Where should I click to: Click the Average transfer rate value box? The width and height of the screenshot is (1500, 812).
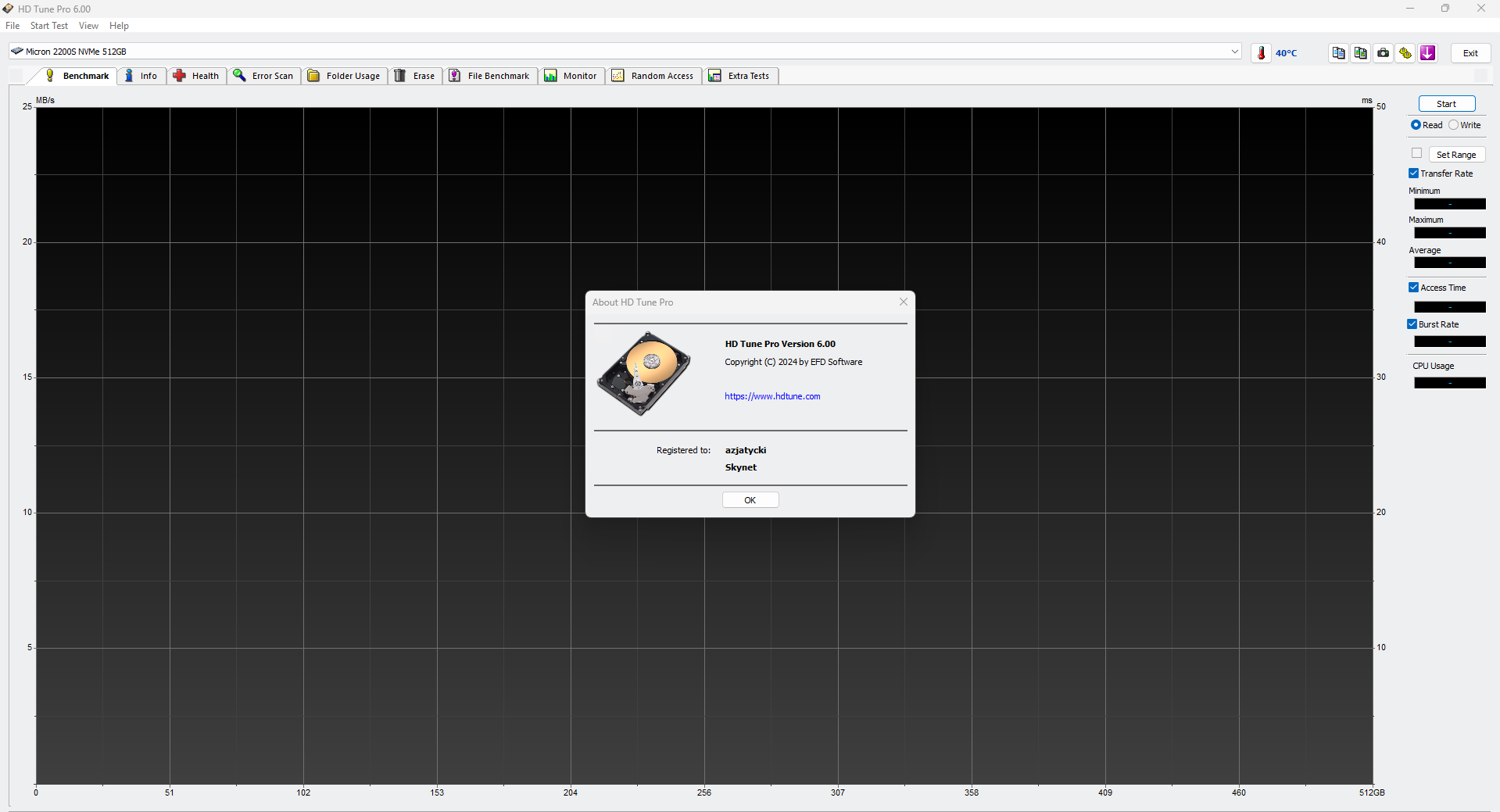1450,263
